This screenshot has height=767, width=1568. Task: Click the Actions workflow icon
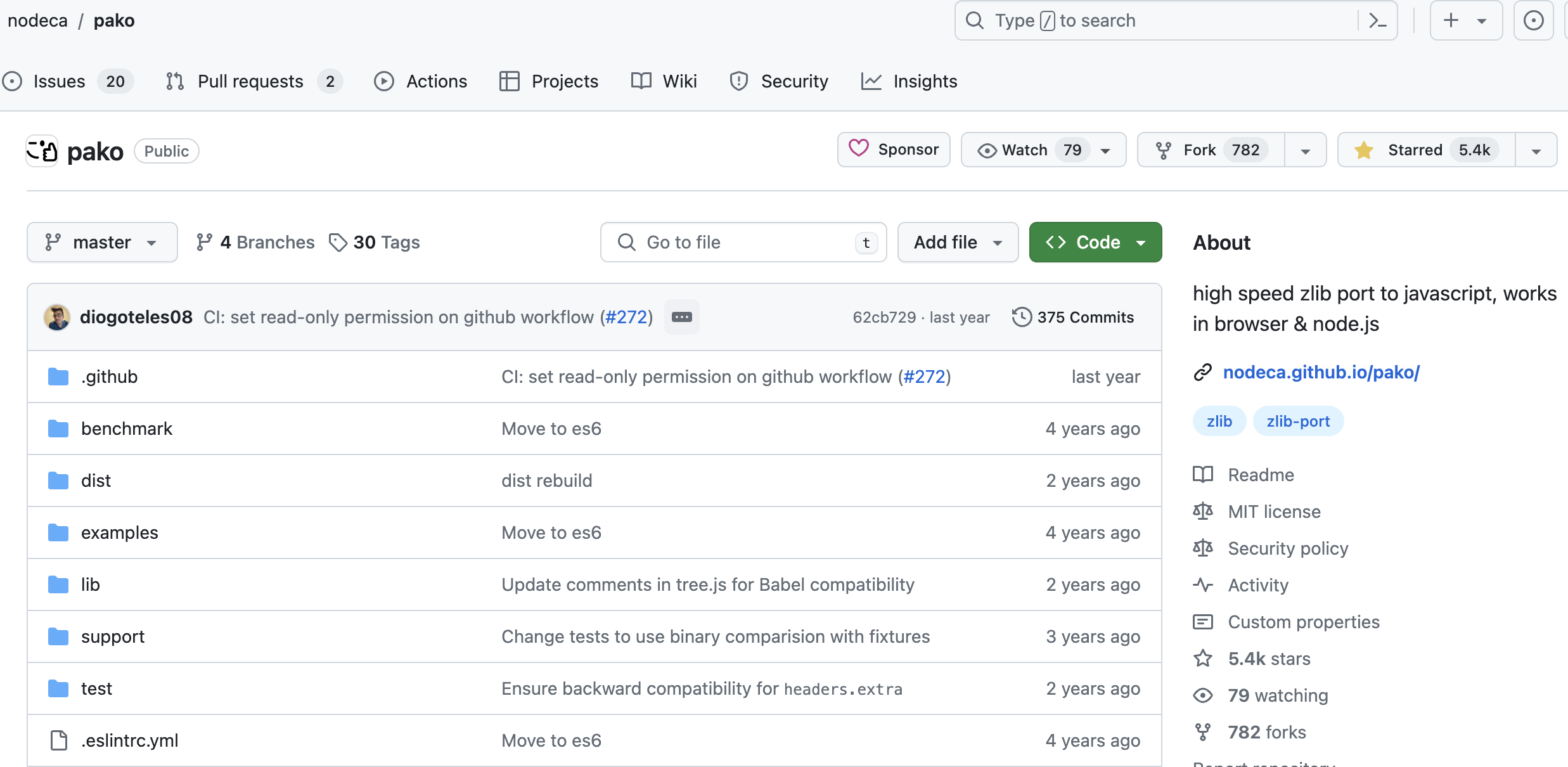click(385, 81)
